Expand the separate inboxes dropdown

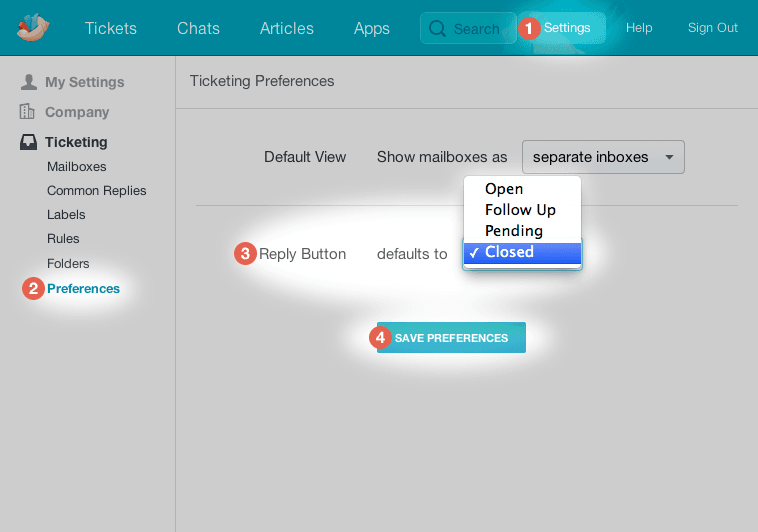click(603, 157)
